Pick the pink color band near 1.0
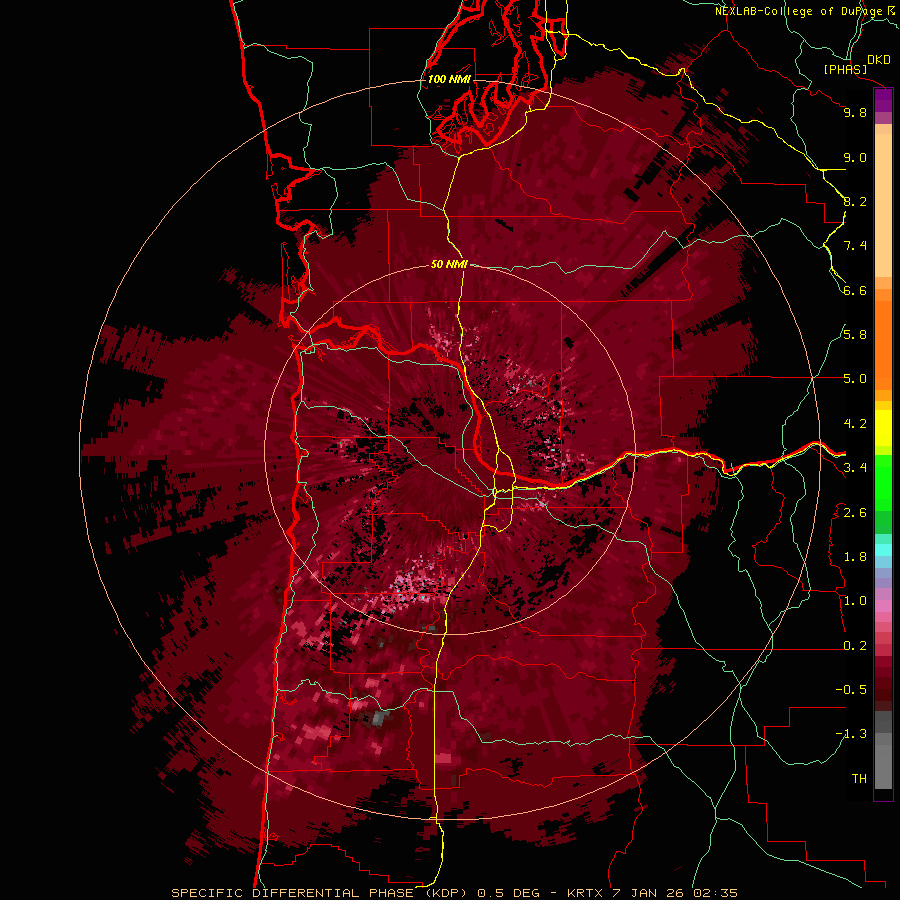 point(883,606)
